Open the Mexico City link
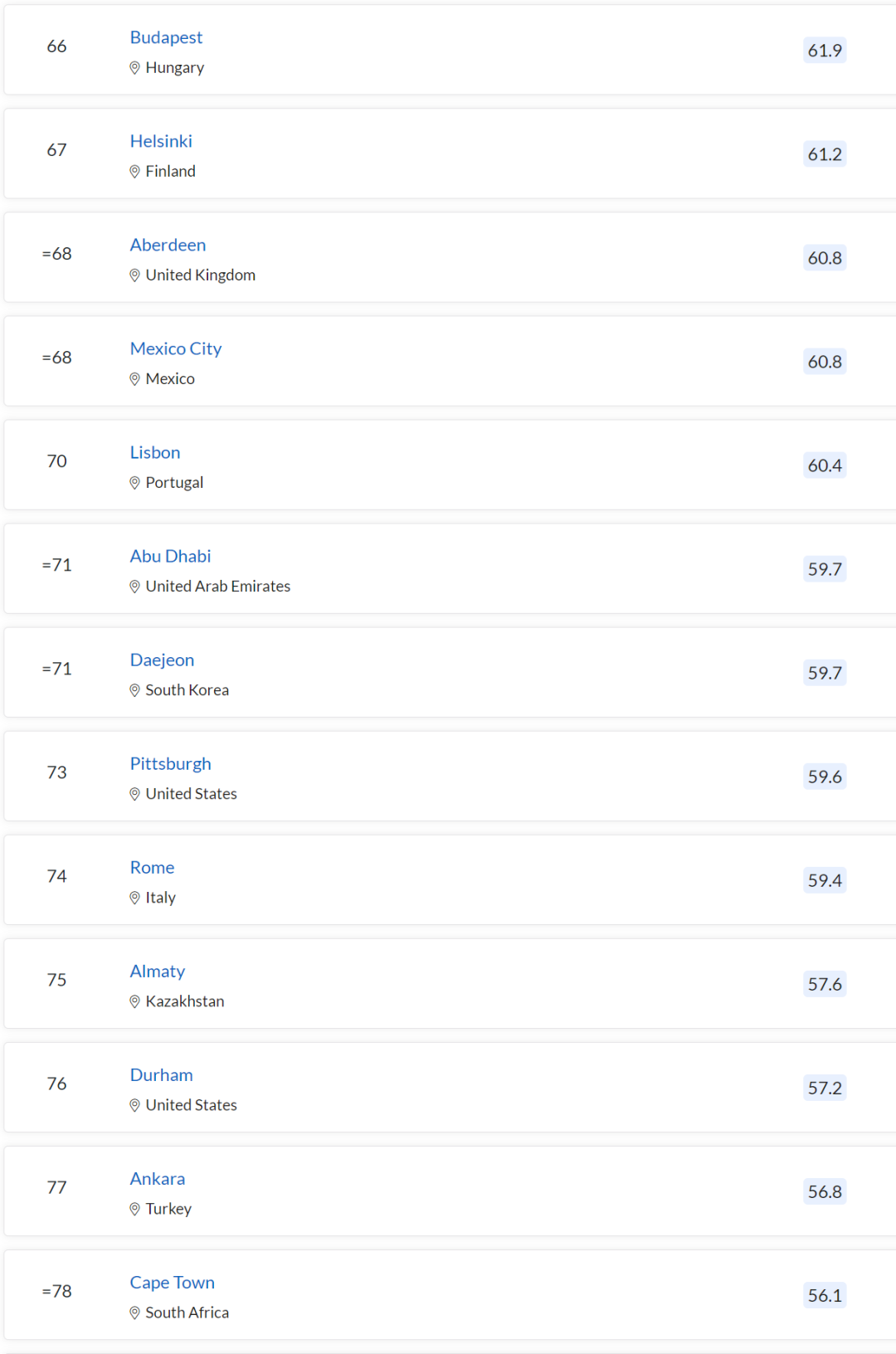The width and height of the screenshot is (896, 1354). tap(176, 348)
